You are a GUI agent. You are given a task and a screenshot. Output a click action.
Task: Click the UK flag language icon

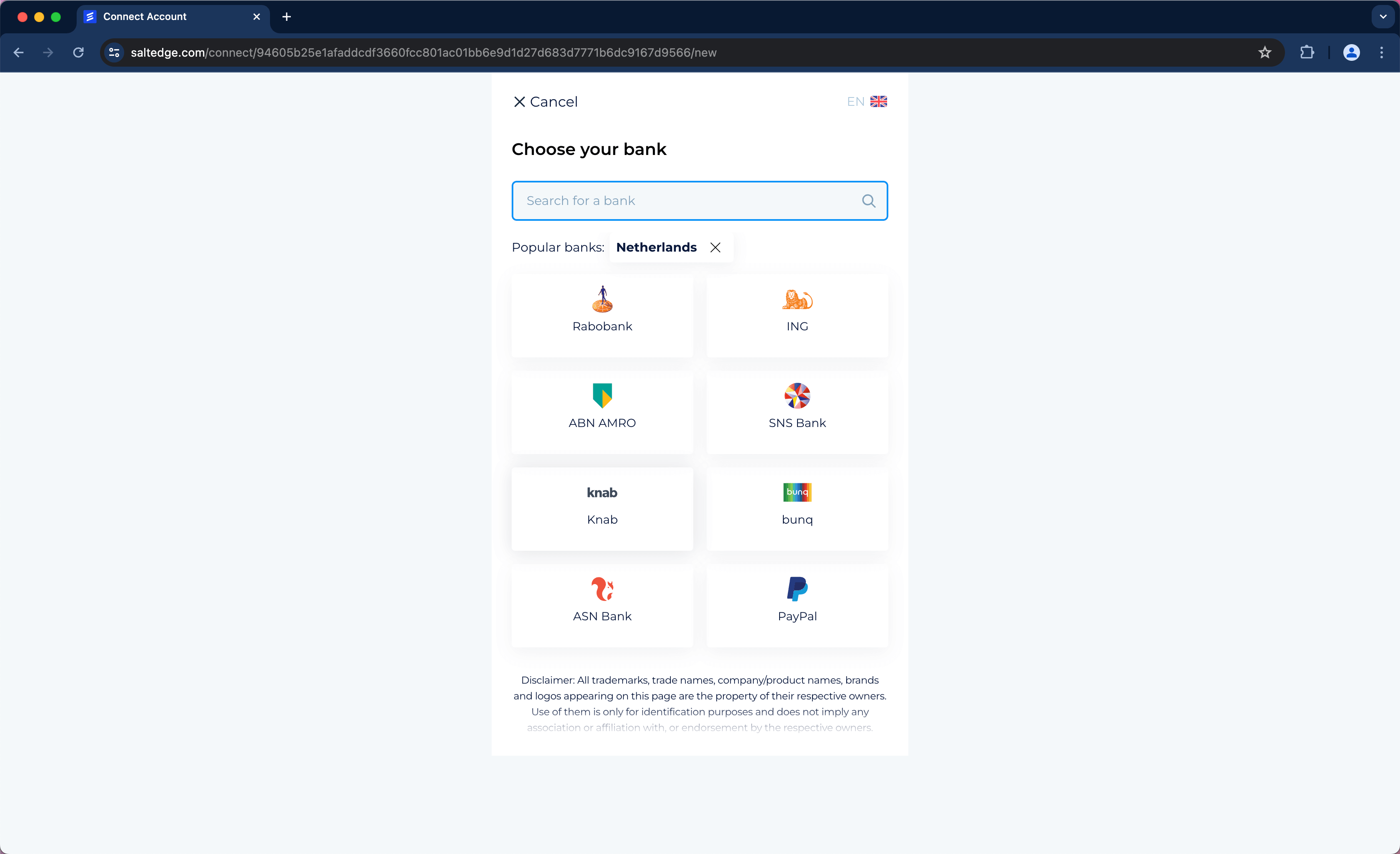point(878,102)
